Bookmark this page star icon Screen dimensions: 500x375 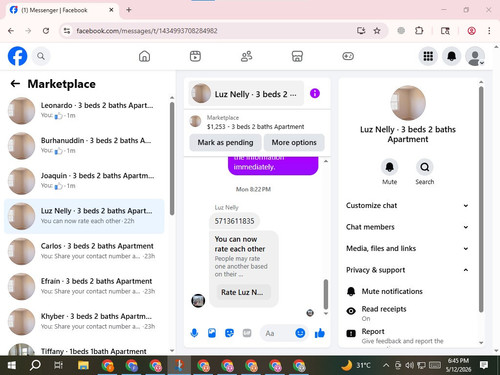(377, 31)
